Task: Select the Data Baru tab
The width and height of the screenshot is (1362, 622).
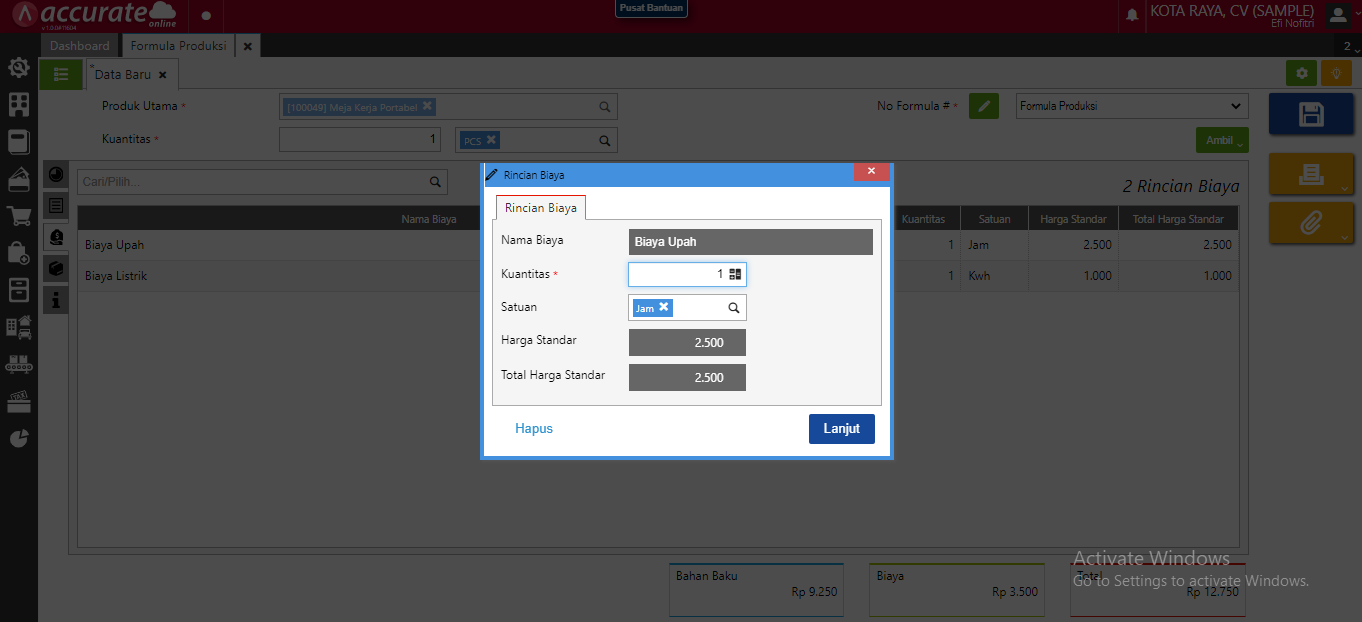Action: click(x=123, y=75)
